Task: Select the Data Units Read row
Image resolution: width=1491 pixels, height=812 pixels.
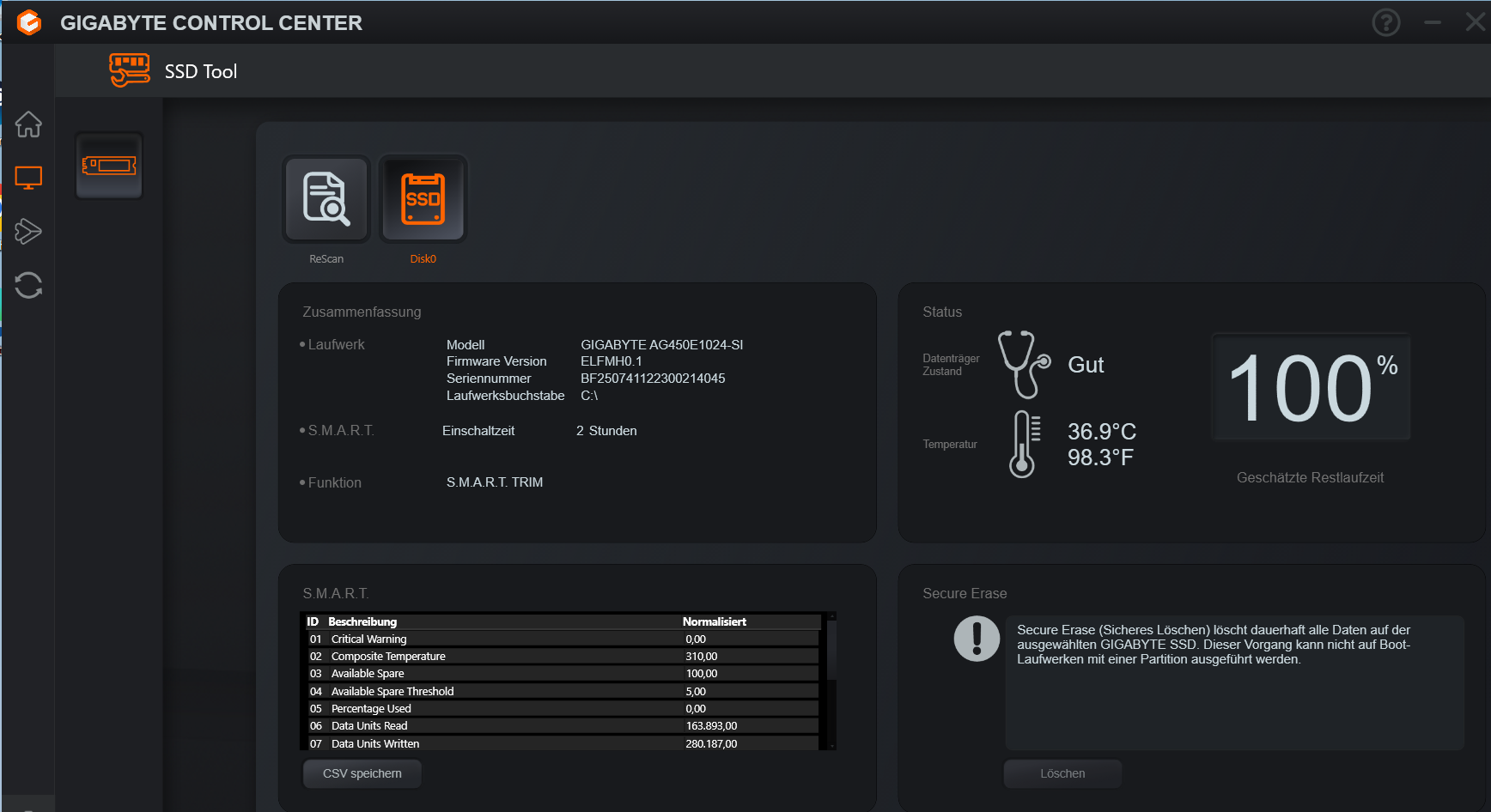Action: pos(563,726)
